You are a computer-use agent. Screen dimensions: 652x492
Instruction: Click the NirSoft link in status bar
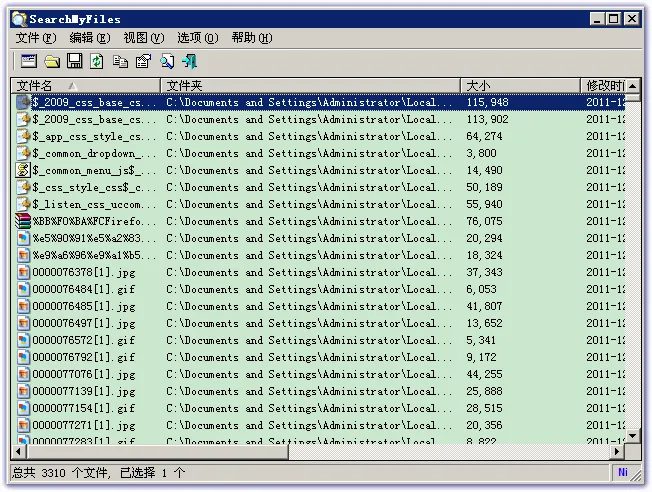[622, 472]
